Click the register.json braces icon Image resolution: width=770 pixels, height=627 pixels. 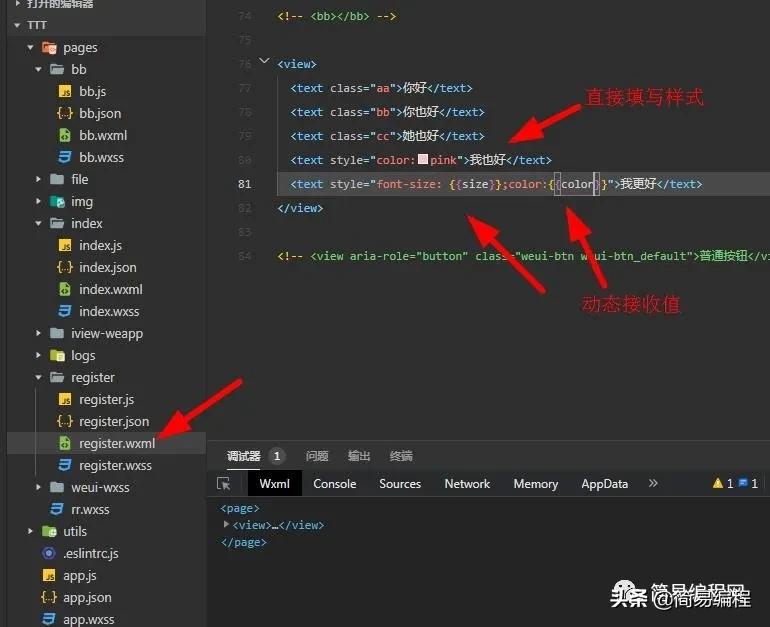click(x=65, y=421)
